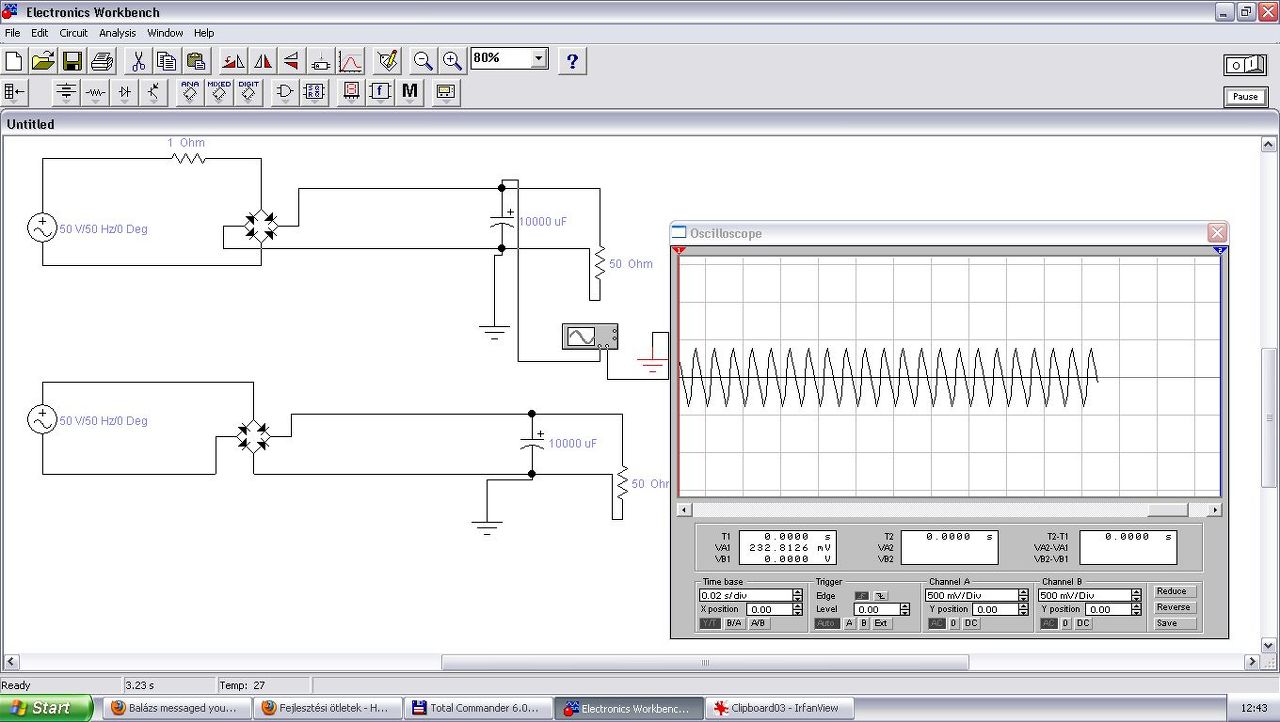Screen dimensions: 1280x722
Task: Pause the simulation
Action: pyautogui.click(x=1245, y=97)
